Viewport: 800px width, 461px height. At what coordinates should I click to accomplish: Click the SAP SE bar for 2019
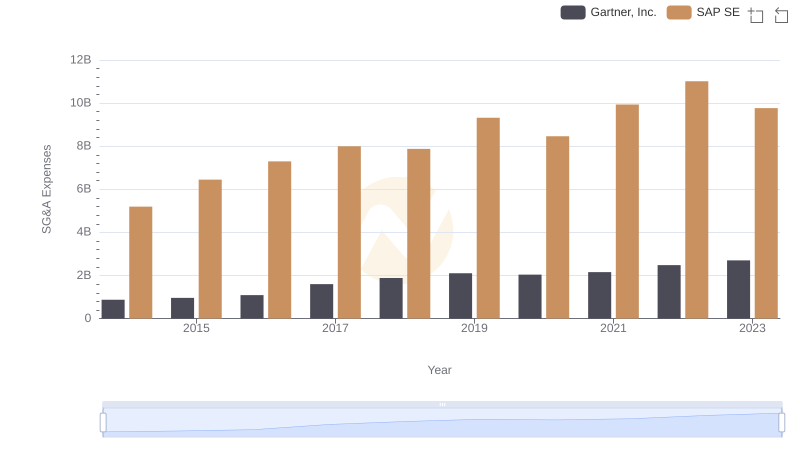(x=488, y=218)
